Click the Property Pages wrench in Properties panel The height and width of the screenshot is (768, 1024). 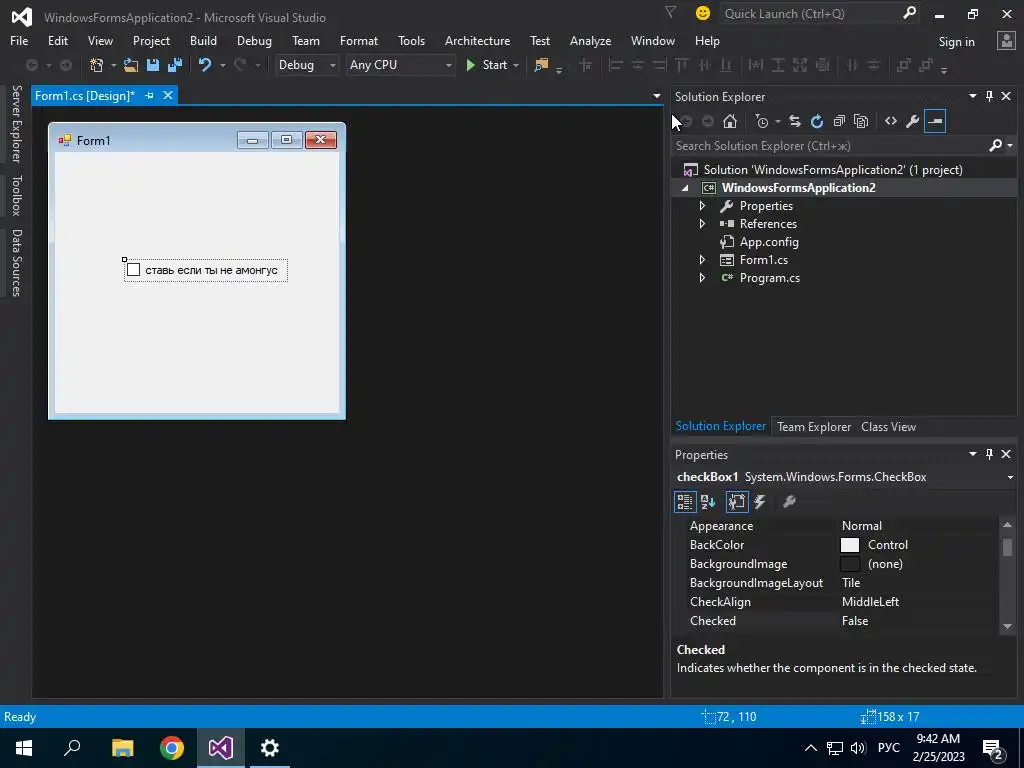click(x=789, y=502)
